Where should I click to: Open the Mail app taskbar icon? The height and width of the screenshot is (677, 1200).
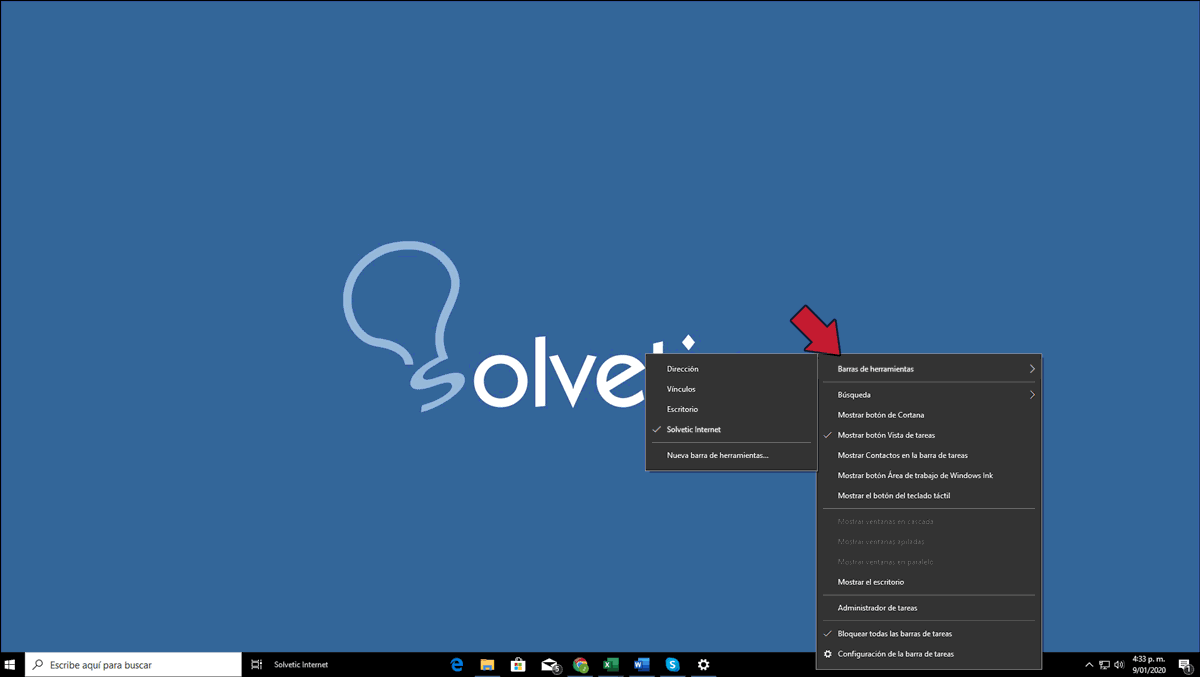[549, 664]
